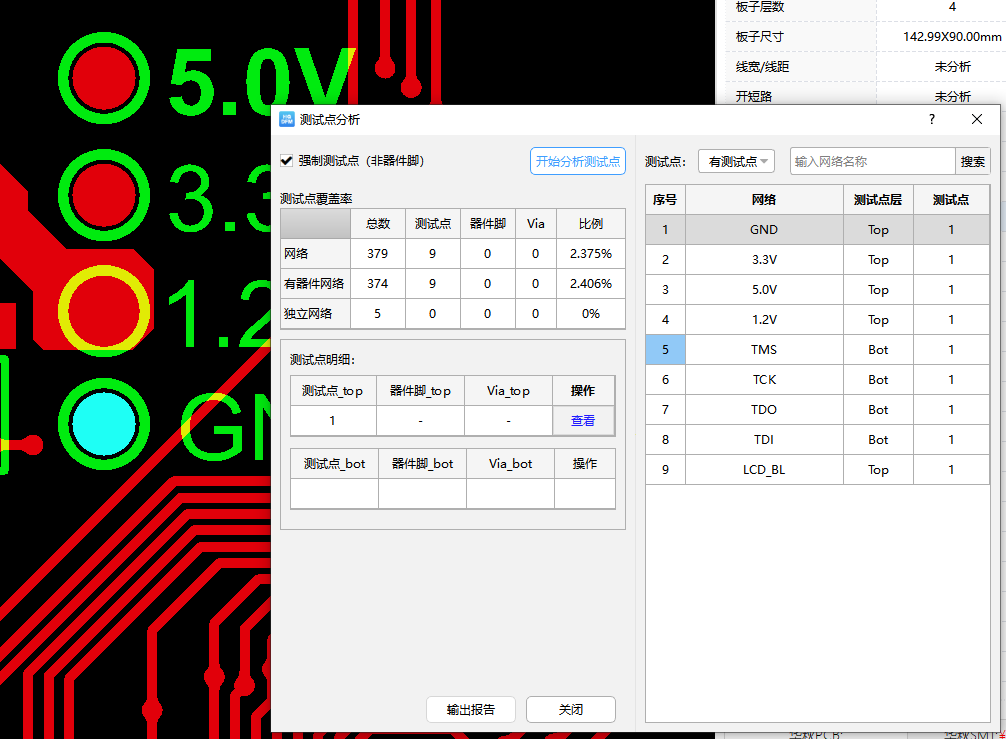The height and width of the screenshot is (739, 1006).
Task: Click the 测试点层 column header
Action: [878, 199]
